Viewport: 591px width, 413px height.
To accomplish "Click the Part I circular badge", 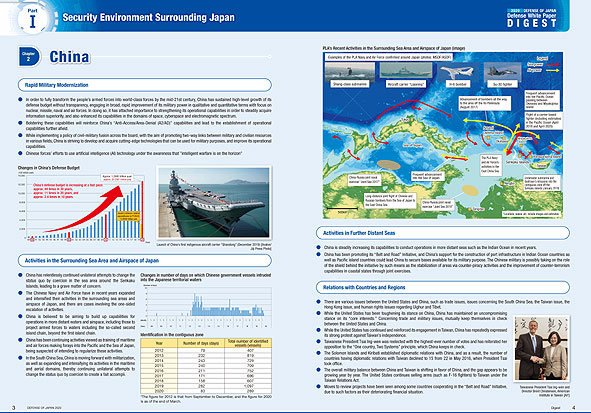I will (x=33, y=18).
